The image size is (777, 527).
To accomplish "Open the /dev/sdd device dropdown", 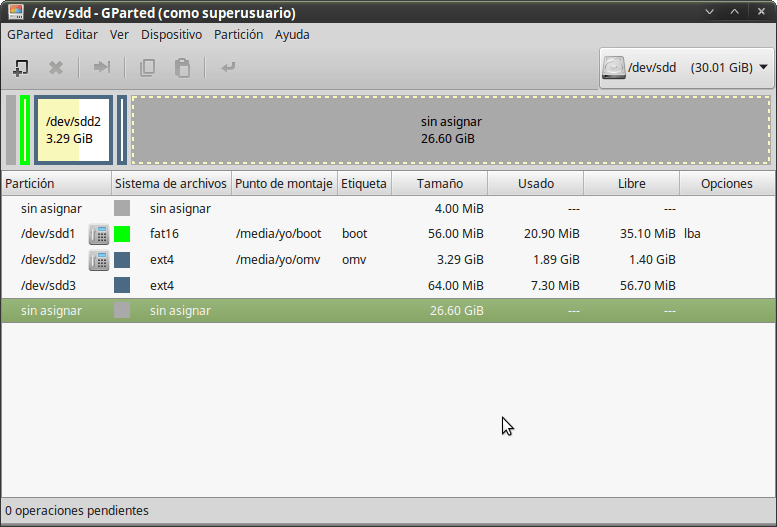I will (686, 67).
